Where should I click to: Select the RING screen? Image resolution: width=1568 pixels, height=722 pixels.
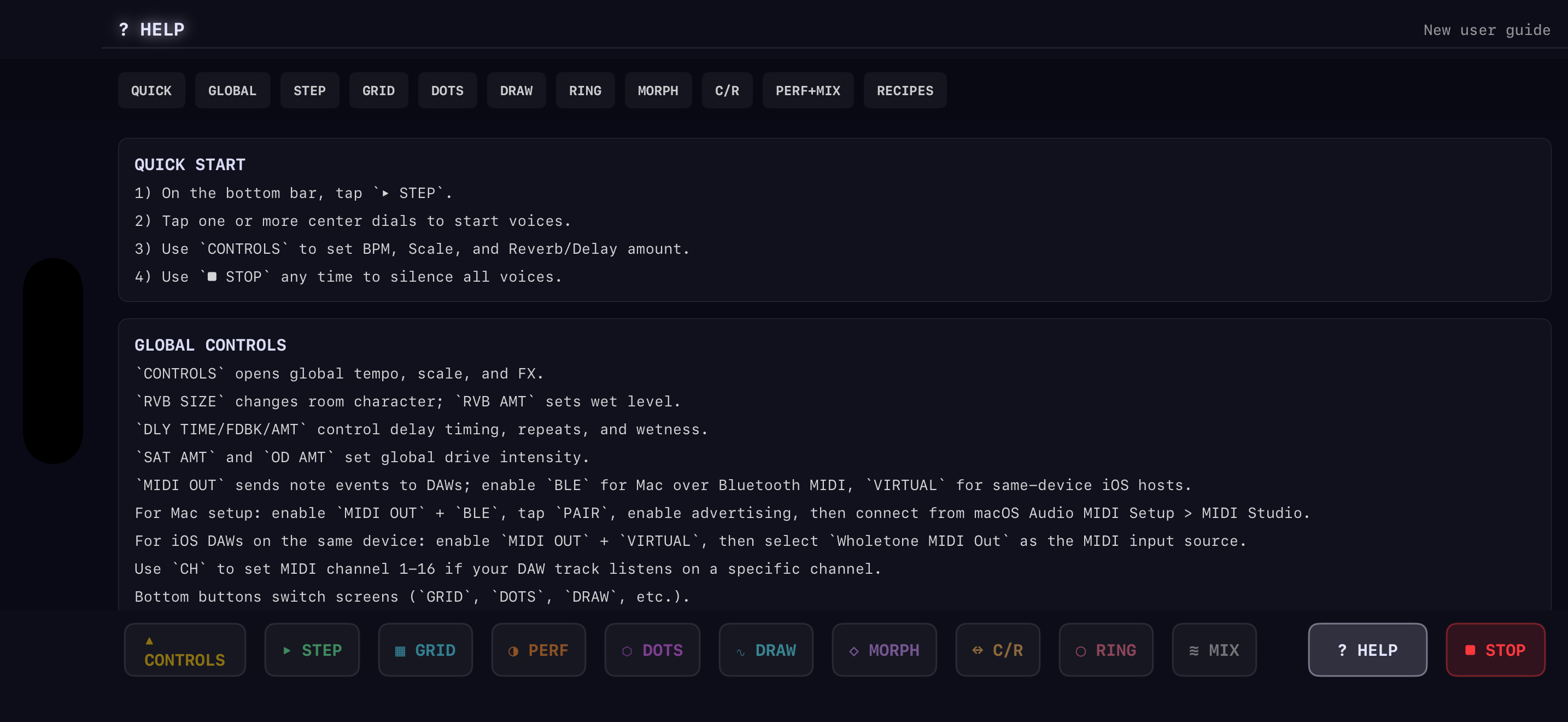[x=1105, y=650]
